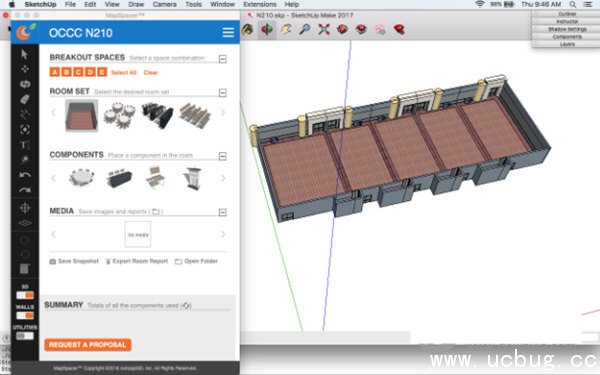Activate the Orbit tool in SketchUp toolbar
The image size is (600, 375).
[x=267, y=29]
